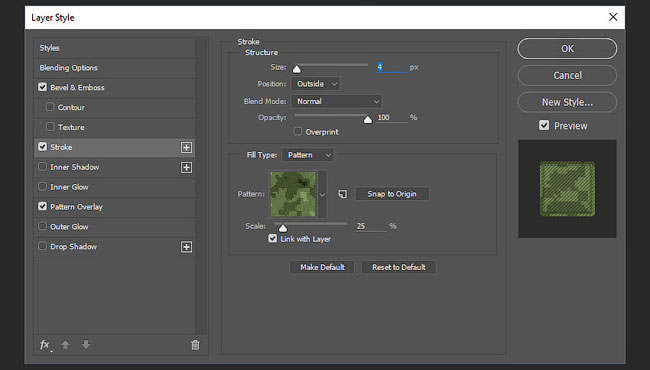Open the Fill Type Pattern dropdown
Screen dimensions: 650x370
click(x=308, y=155)
